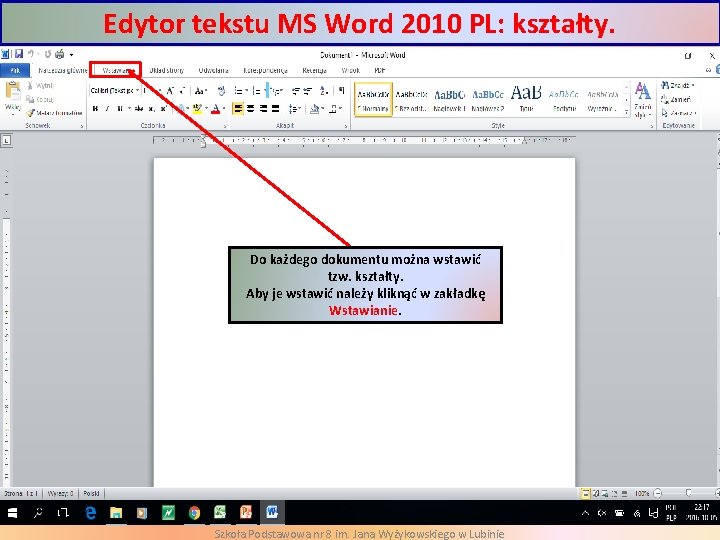Screen dimensions: 720x540
Task: Switch to the Narzędzia główne tab
Action: [62, 70]
